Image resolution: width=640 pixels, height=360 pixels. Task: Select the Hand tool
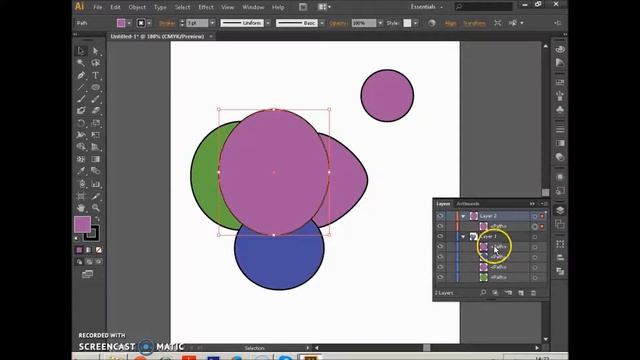click(81, 208)
